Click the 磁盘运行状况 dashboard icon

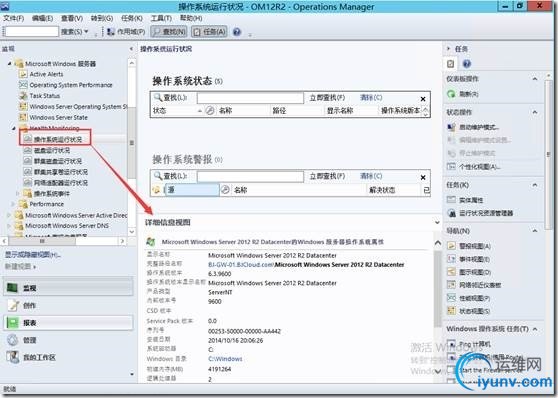coord(28,150)
